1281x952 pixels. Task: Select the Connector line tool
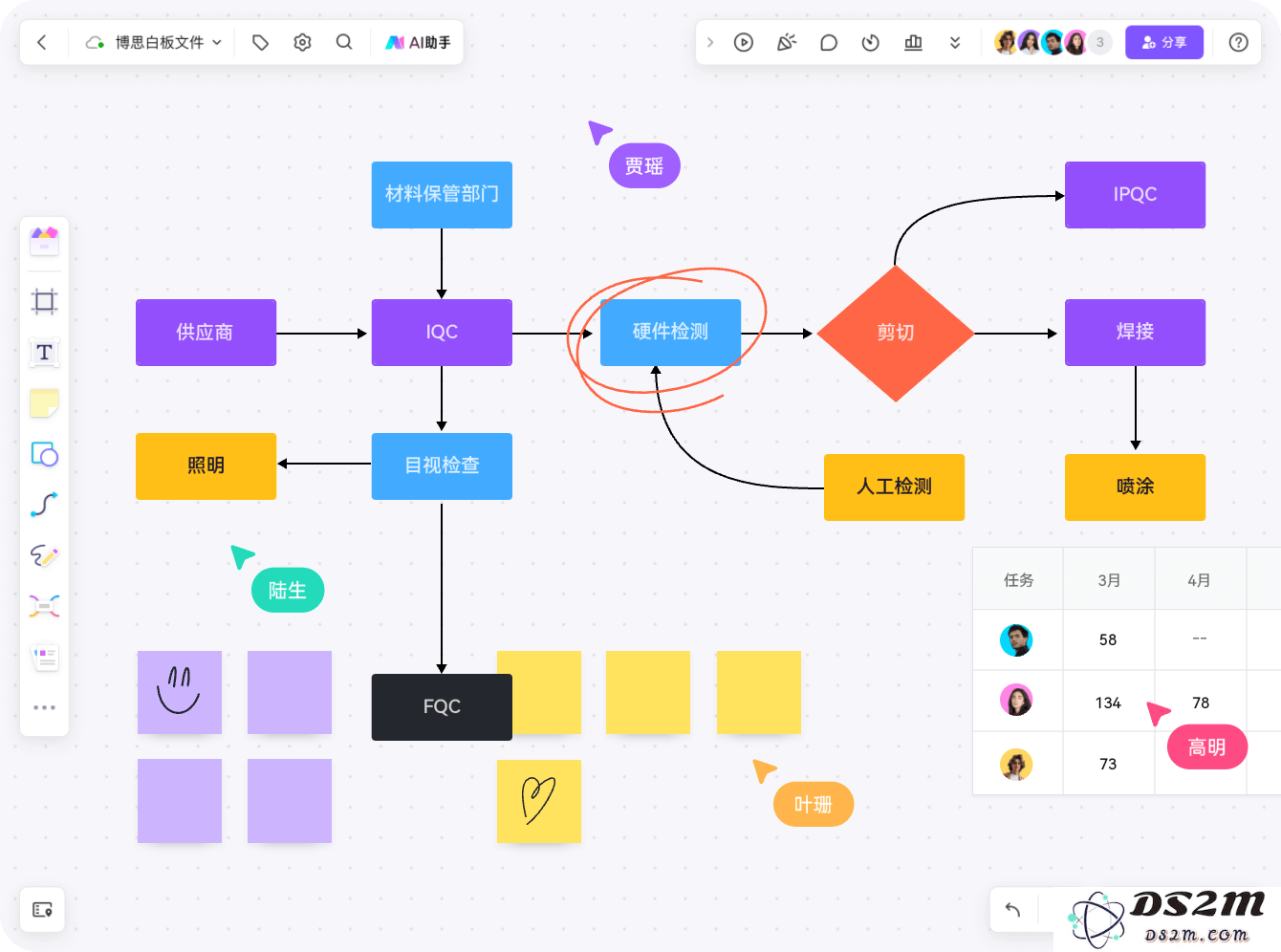(x=44, y=505)
